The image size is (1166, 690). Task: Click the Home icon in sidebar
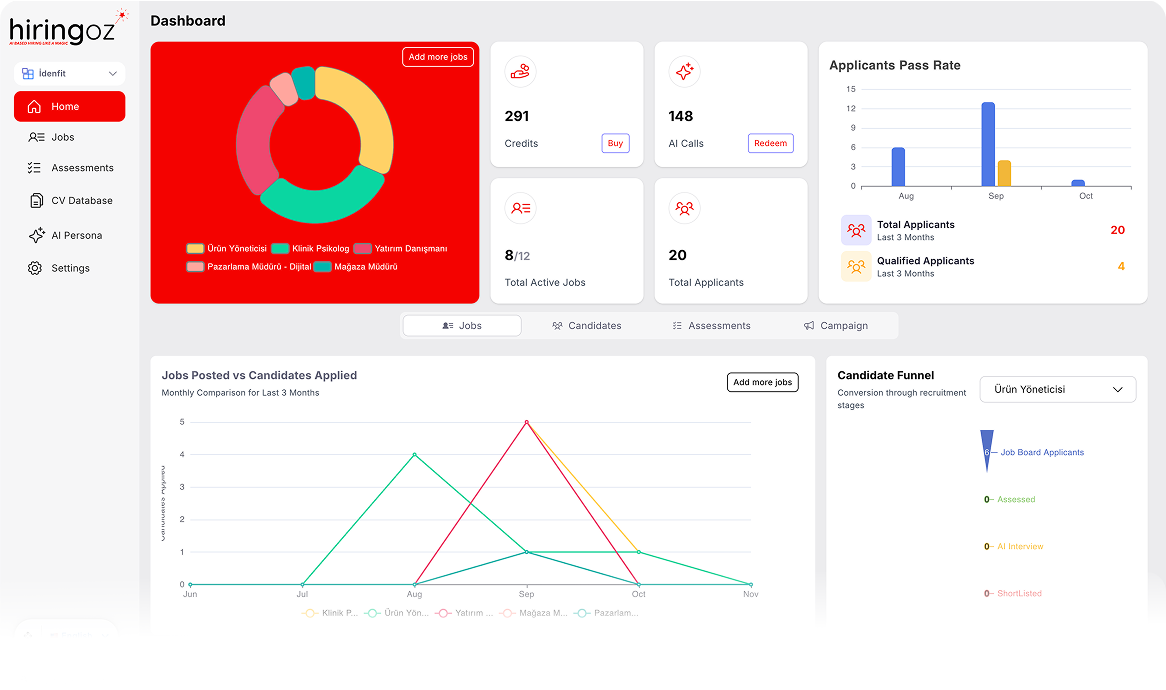tap(34, 106)
